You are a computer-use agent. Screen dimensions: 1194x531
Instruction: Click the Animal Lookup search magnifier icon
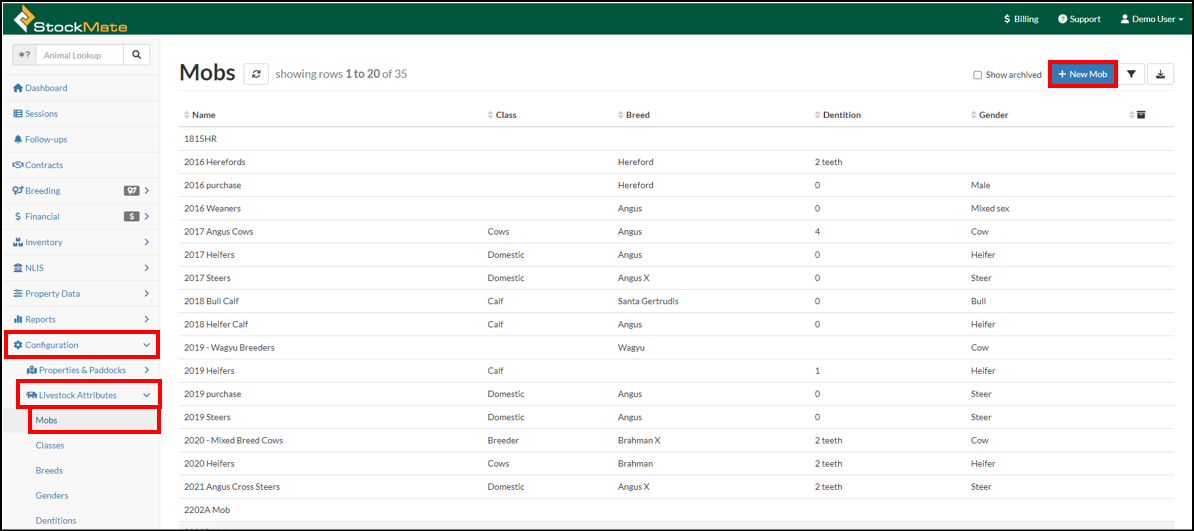point(137,55)
